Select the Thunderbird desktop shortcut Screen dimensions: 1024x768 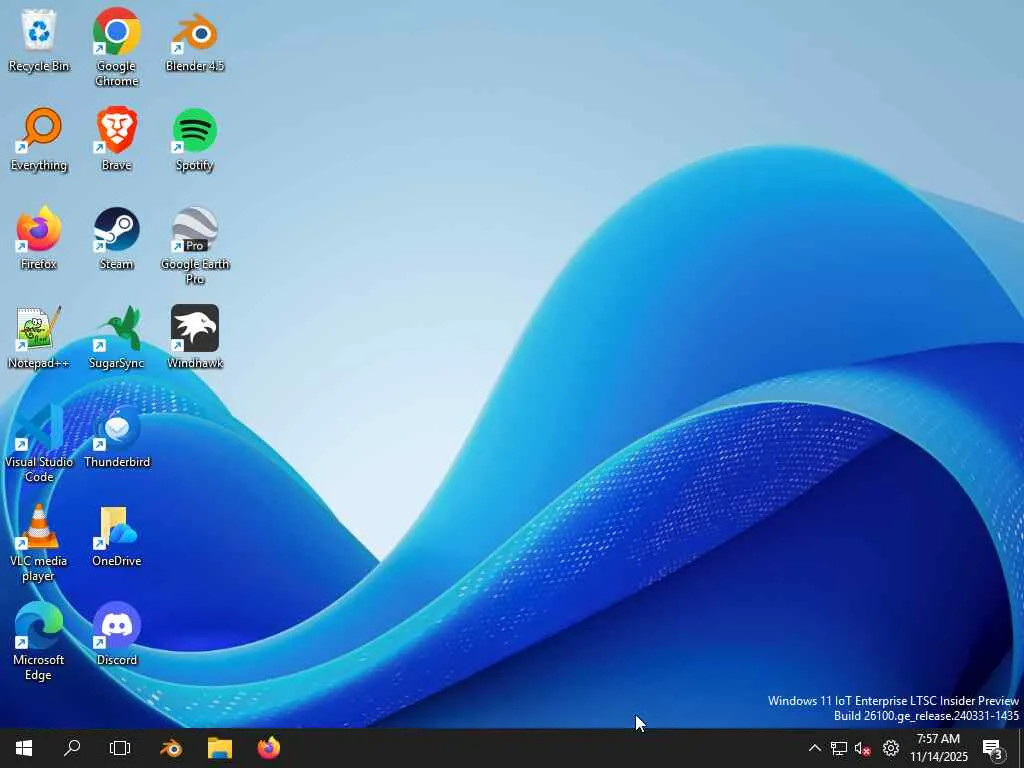[116, 436]
